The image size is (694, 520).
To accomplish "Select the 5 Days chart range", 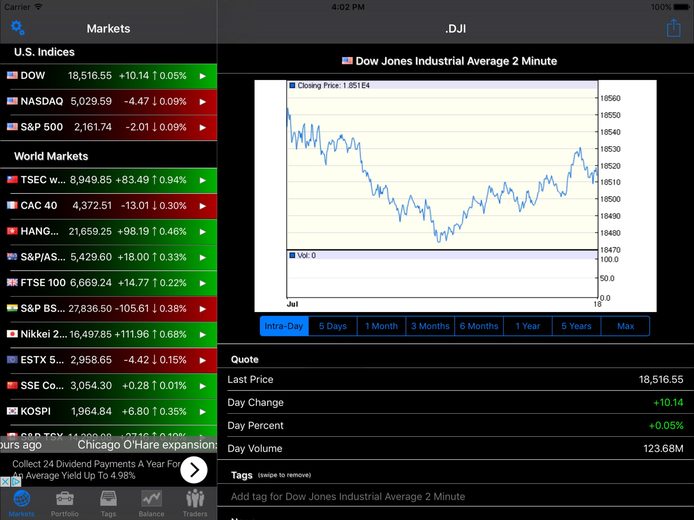I will (333, 326).
